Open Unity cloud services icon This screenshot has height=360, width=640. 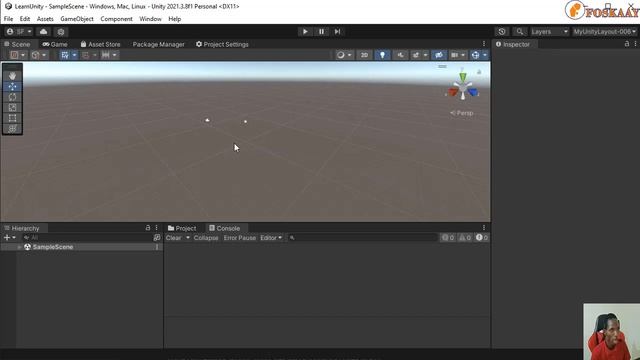[43, 32]
